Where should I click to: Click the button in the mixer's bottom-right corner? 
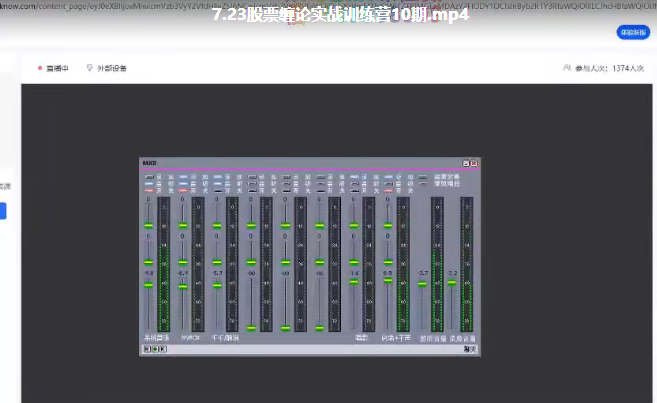[x=470, y=349]
